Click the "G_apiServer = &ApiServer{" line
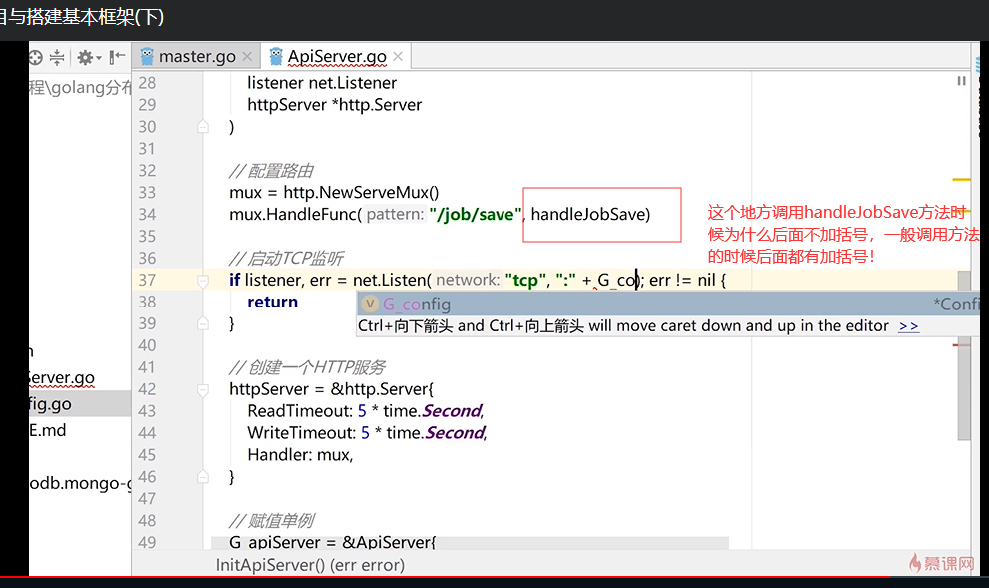Viewport: 989px width, 588px height. coord(332,542)
